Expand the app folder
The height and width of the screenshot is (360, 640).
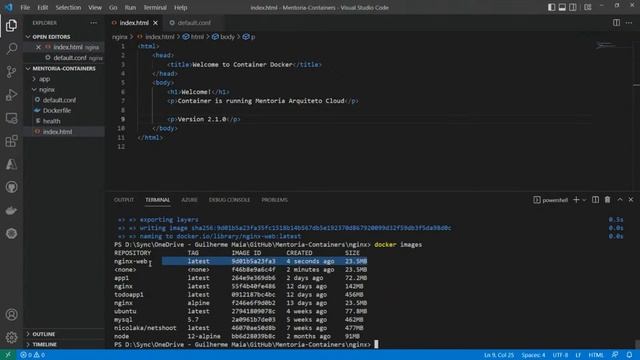[x=64, y=79]
